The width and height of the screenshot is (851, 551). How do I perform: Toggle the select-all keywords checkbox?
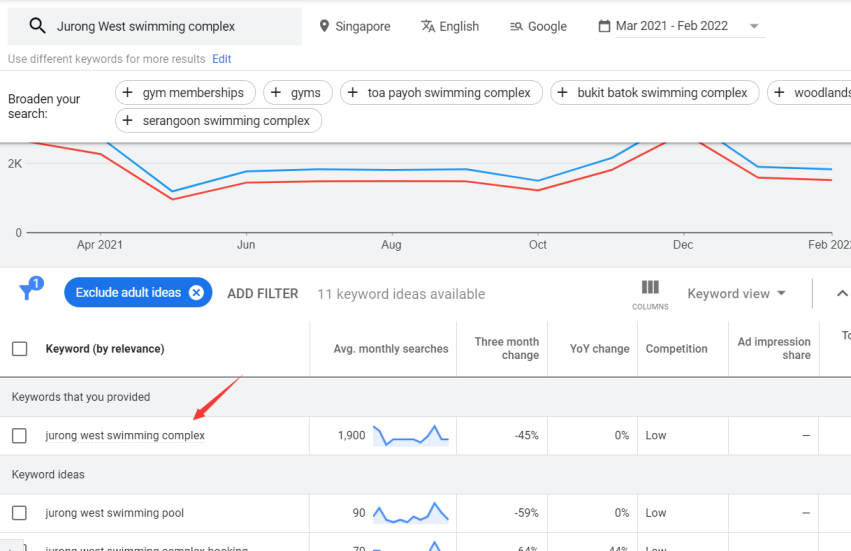[x=20, y=349]
